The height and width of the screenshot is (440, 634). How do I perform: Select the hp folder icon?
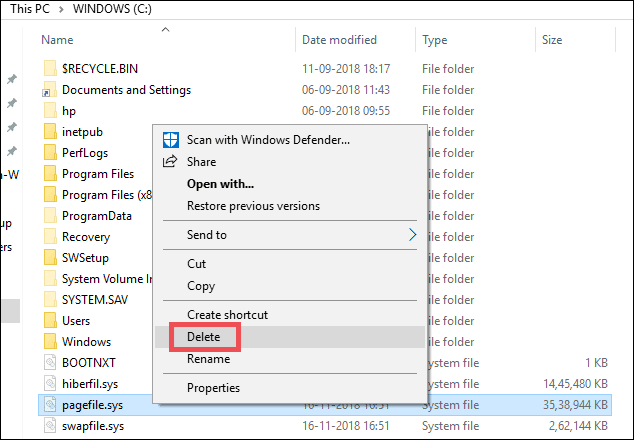tap(50, 110)
